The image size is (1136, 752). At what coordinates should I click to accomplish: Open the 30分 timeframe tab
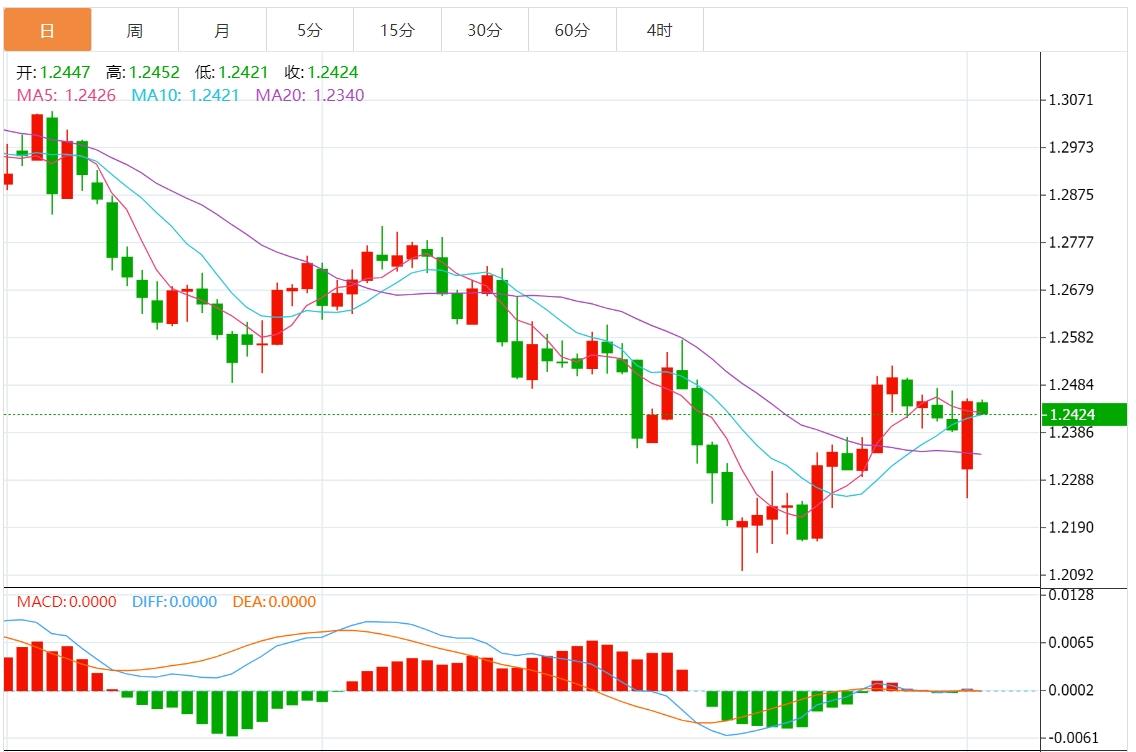pyautogui.click(x=485, y=30)
